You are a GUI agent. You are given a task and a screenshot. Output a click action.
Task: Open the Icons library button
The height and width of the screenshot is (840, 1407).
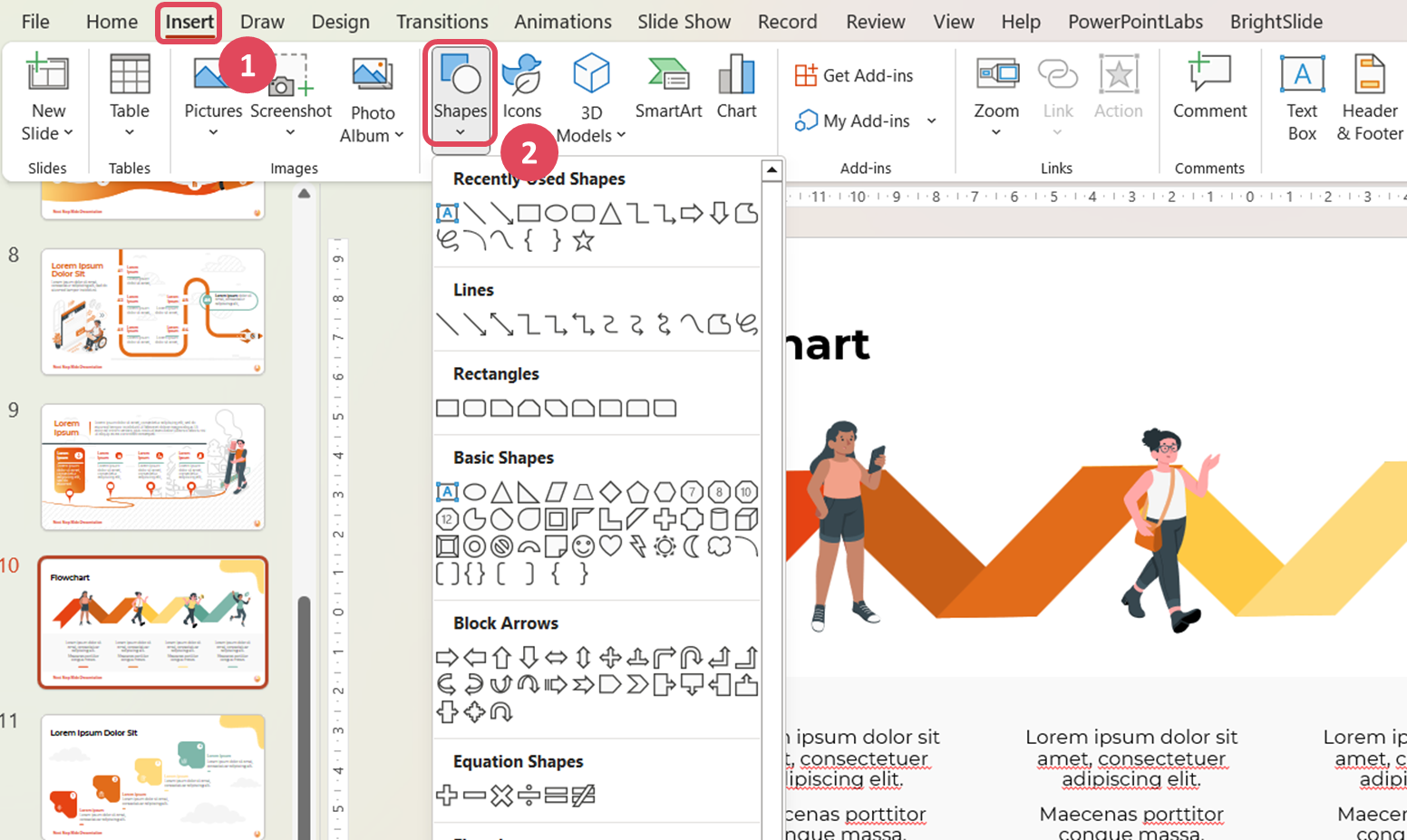(x=522, y=88)
